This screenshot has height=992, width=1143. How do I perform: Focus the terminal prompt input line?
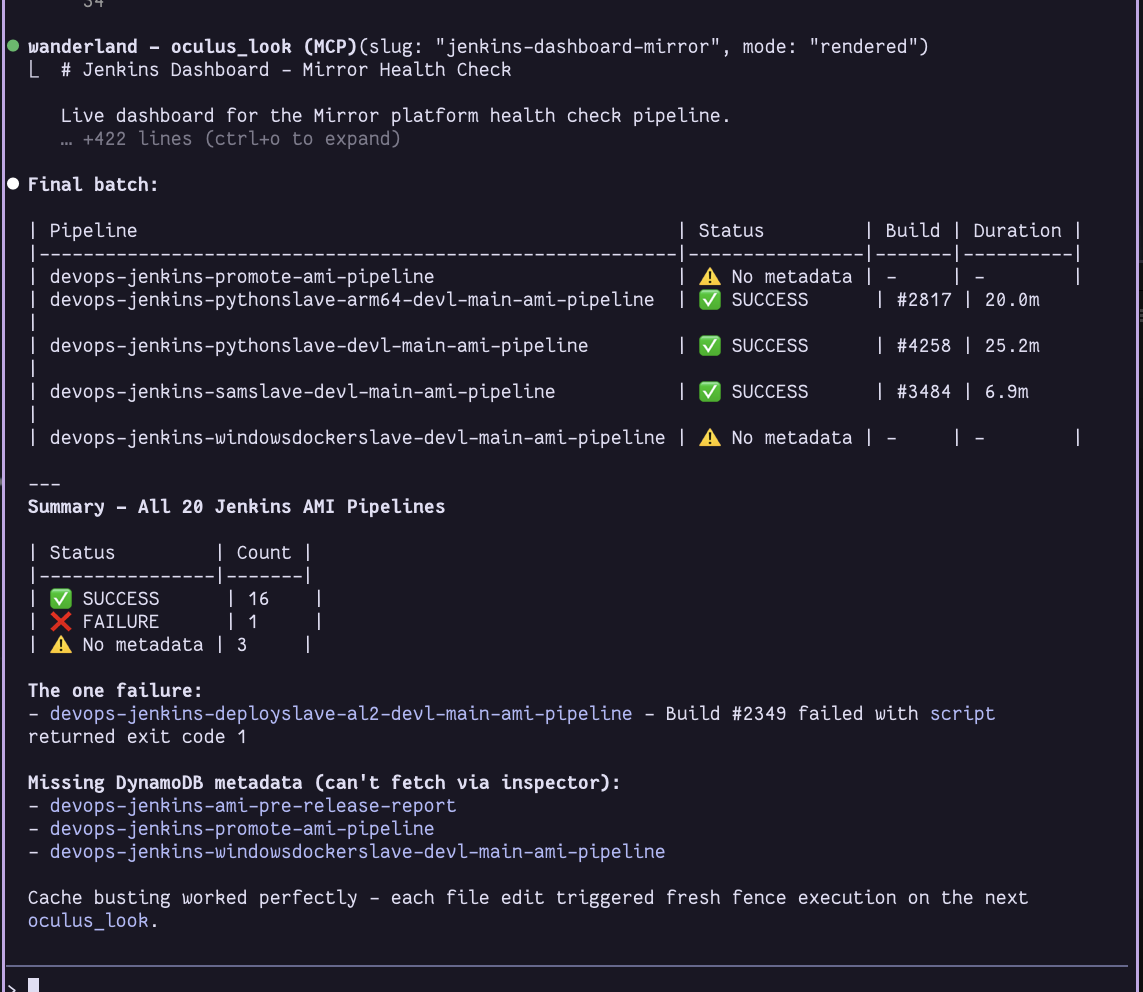[x=300, y=984]
